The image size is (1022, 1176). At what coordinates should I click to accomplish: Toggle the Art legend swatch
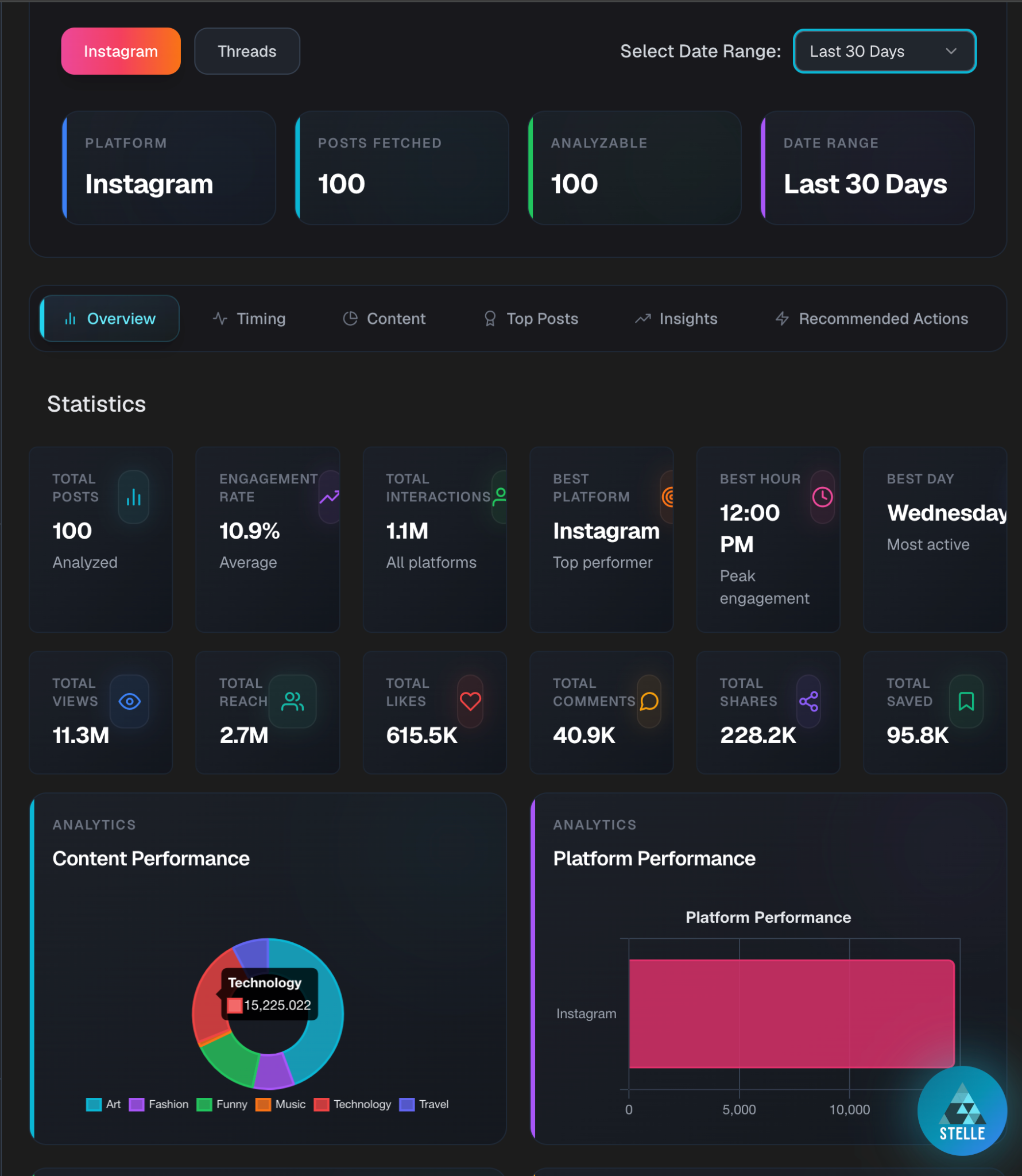94,1105
